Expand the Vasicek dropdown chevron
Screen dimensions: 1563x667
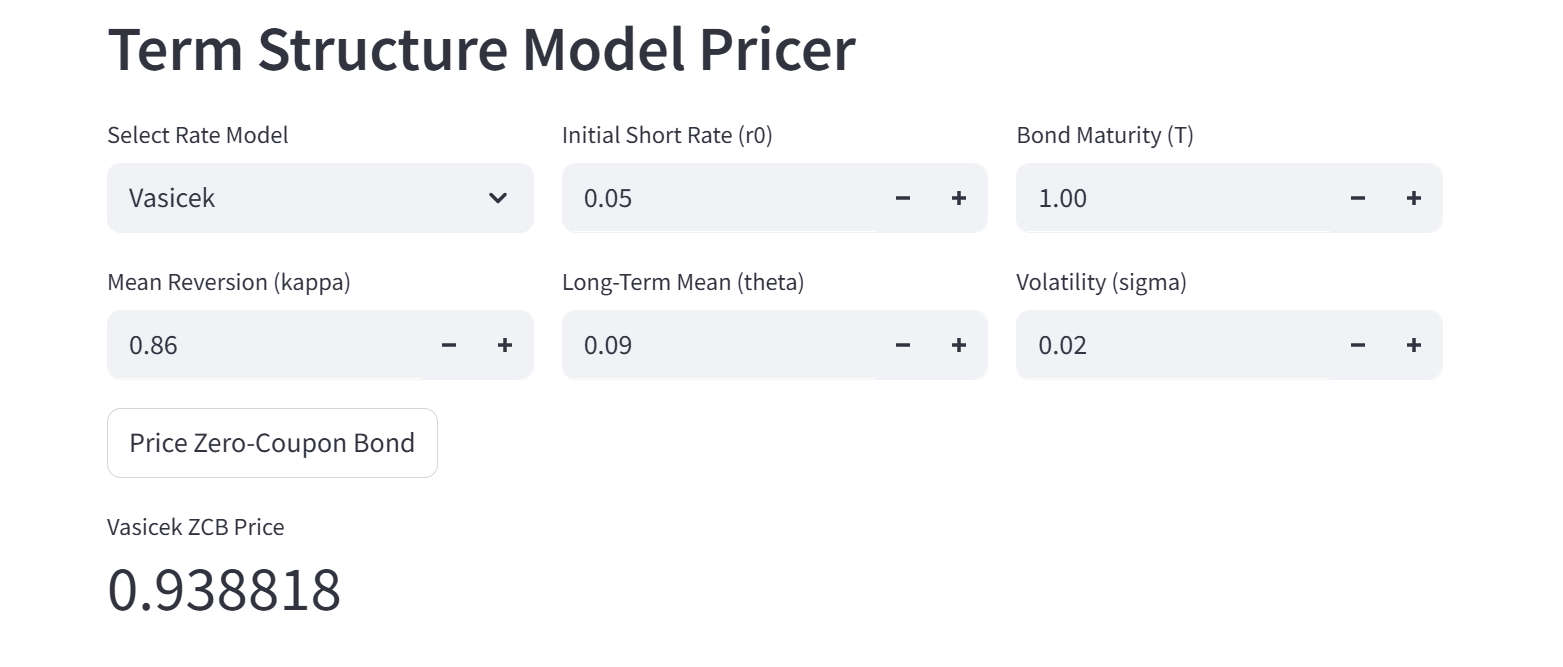tap(497, 198)
